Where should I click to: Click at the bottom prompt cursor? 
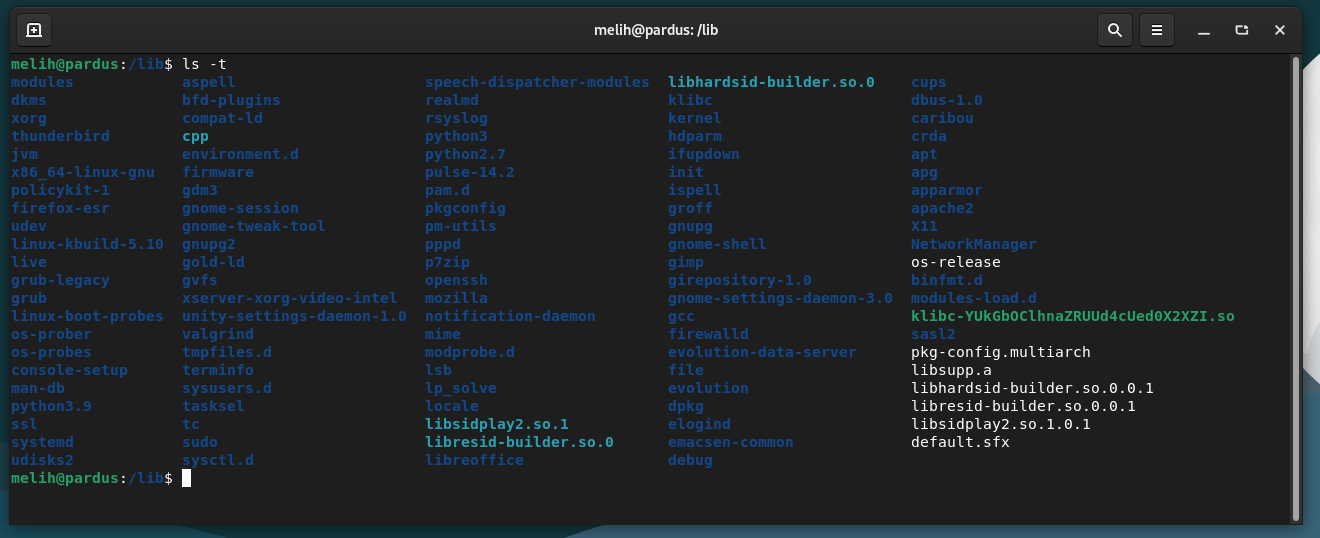click(186, 478)
